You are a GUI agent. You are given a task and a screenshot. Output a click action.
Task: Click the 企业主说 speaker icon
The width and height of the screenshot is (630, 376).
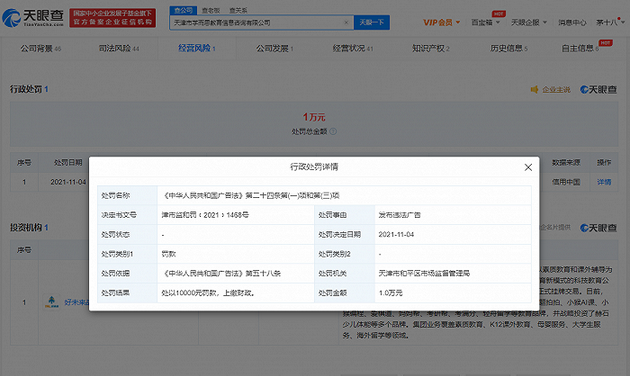[x=534, y=90]
